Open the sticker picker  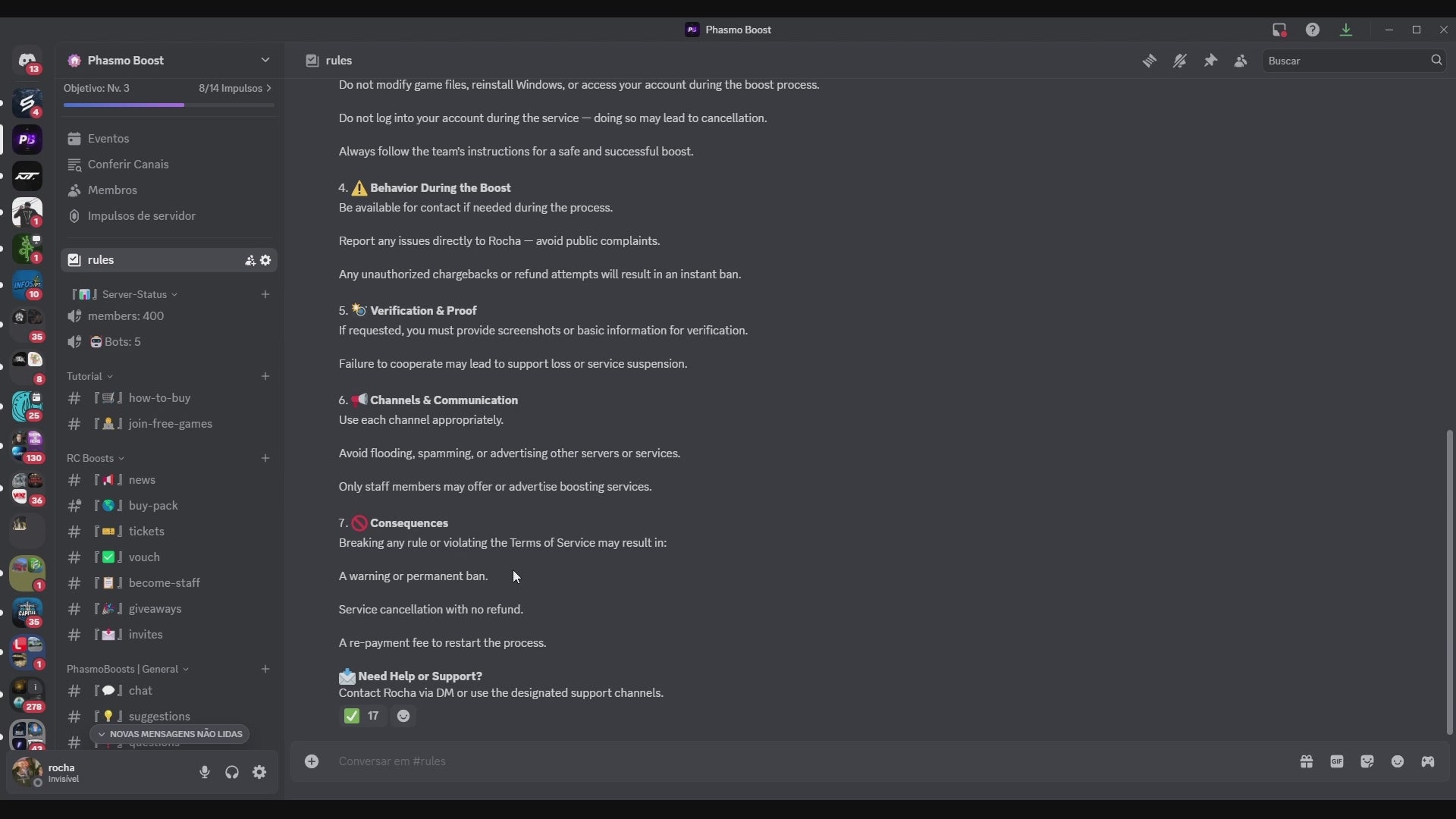click(x=1367, y=761)
